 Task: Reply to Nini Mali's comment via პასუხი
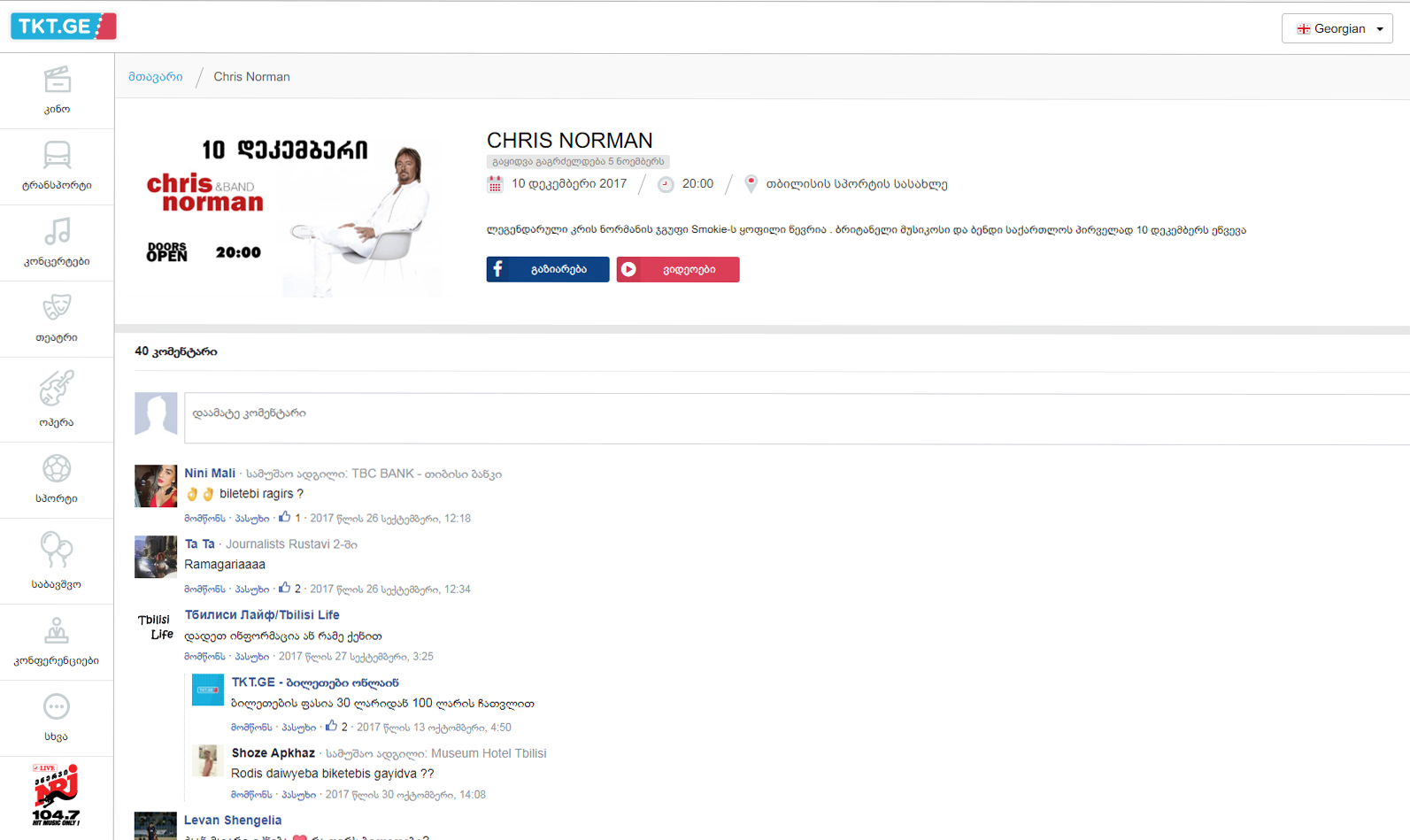[x=252, y=519]
